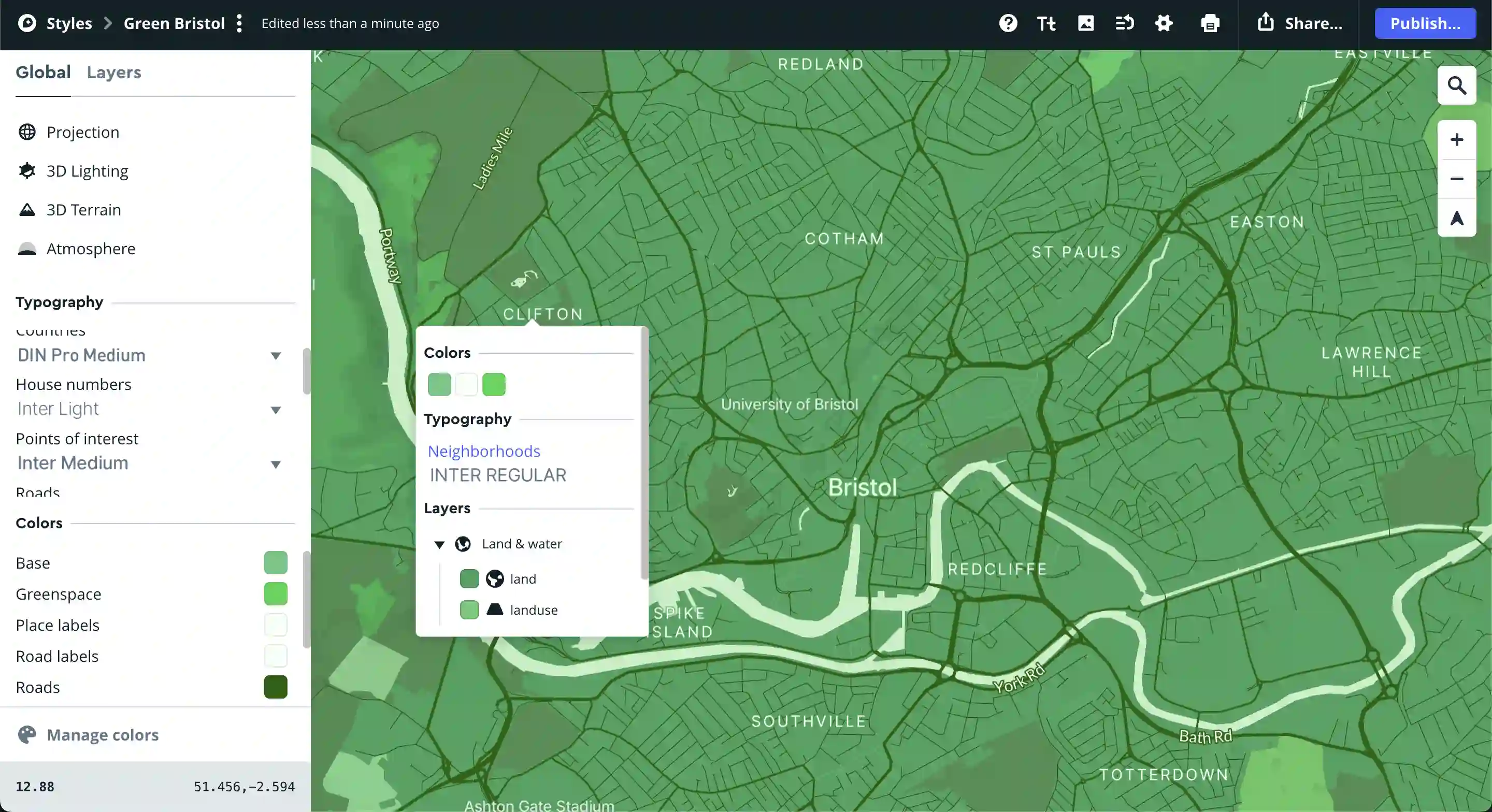Image resolution: width=1492 pixels, height=812 pixels.
Task: Click the Colors section scrollbar
Action: point(306,600)
